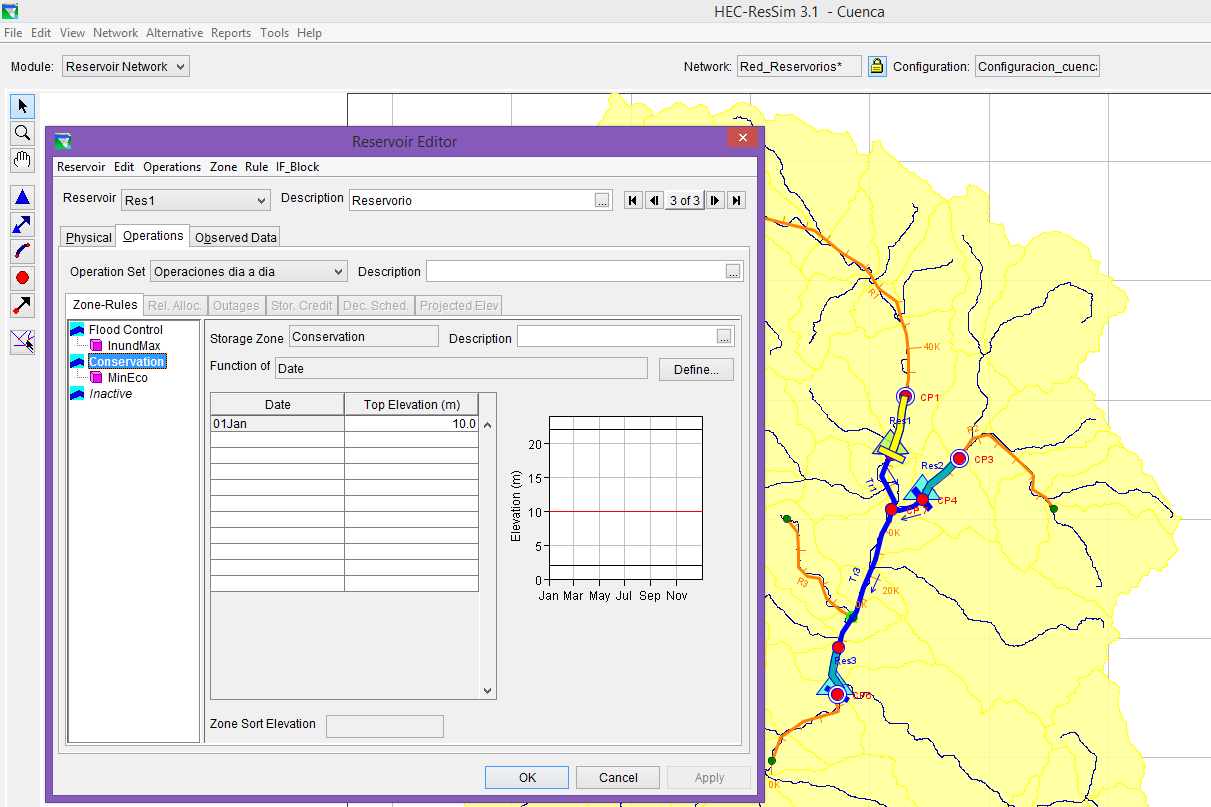The width and height of the screenshot is (1211, 807).
Task: Open the editor's Zone menu
Action: click(x=223, y=167)
